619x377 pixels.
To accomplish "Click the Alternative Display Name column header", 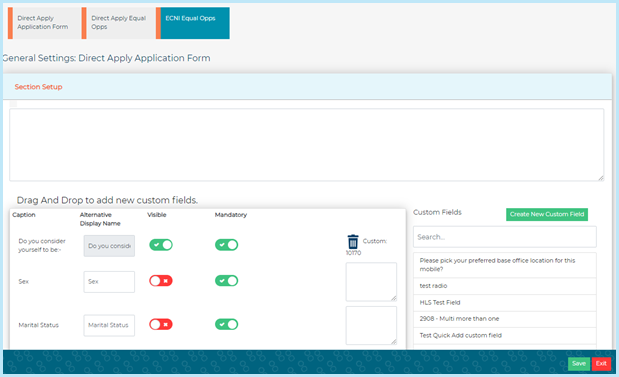I will point(100,219).
